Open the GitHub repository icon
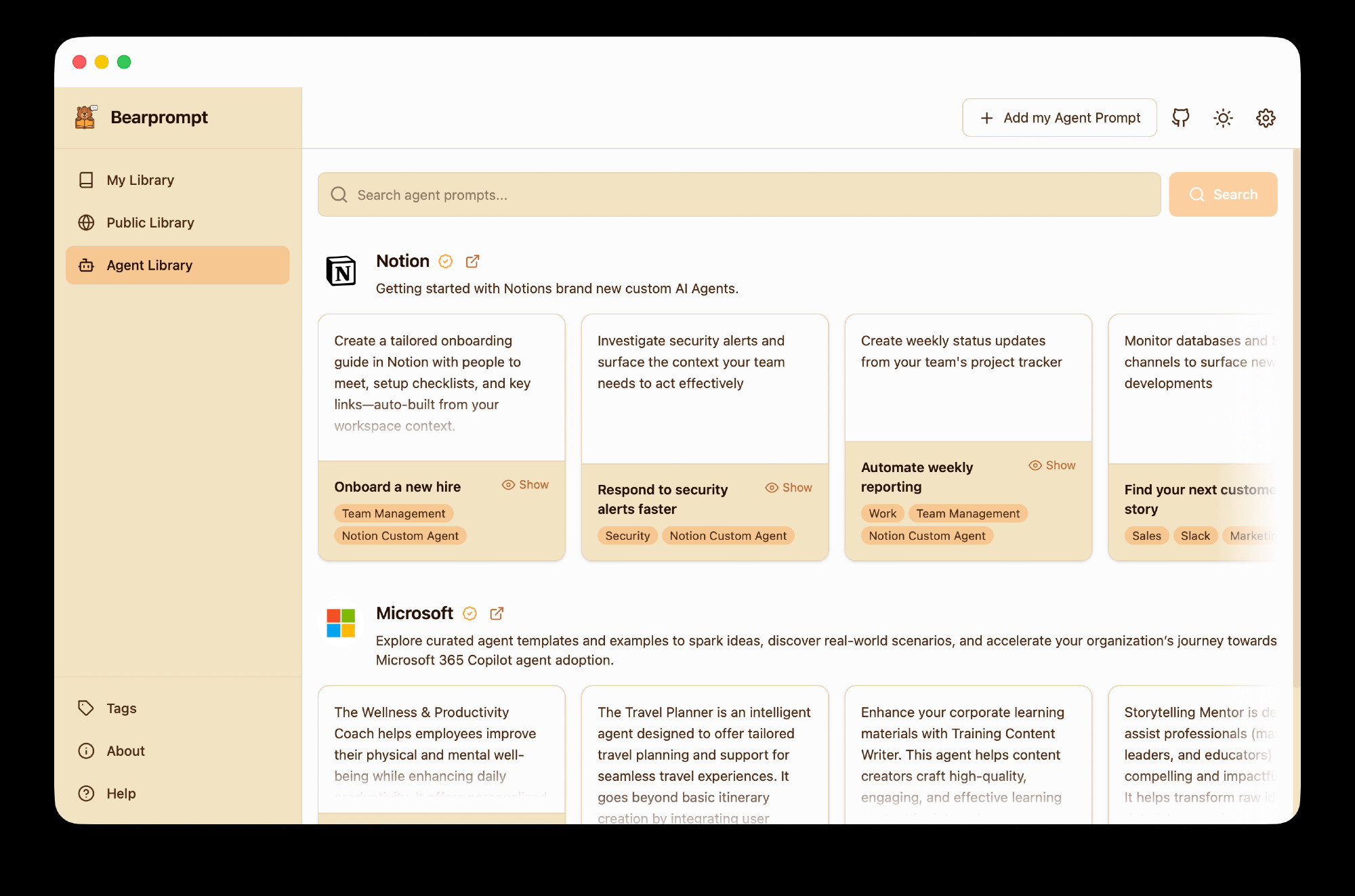The width and height of the screenshot is (1355, 896). pos(1181,118)
